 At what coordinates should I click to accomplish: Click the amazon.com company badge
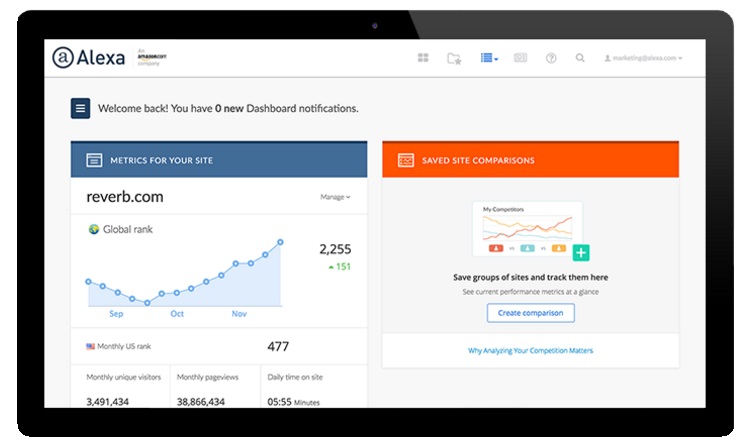point(151,57)
